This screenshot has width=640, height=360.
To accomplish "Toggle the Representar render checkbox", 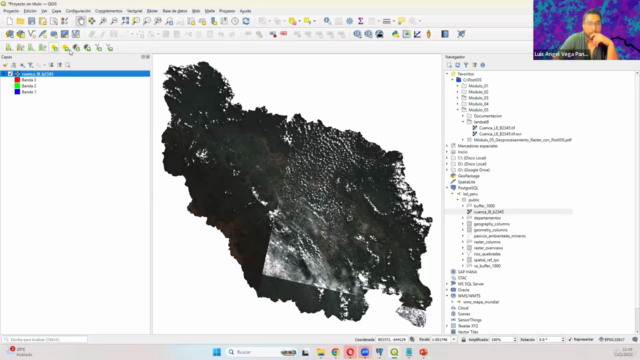I will (x=570, y=340).
